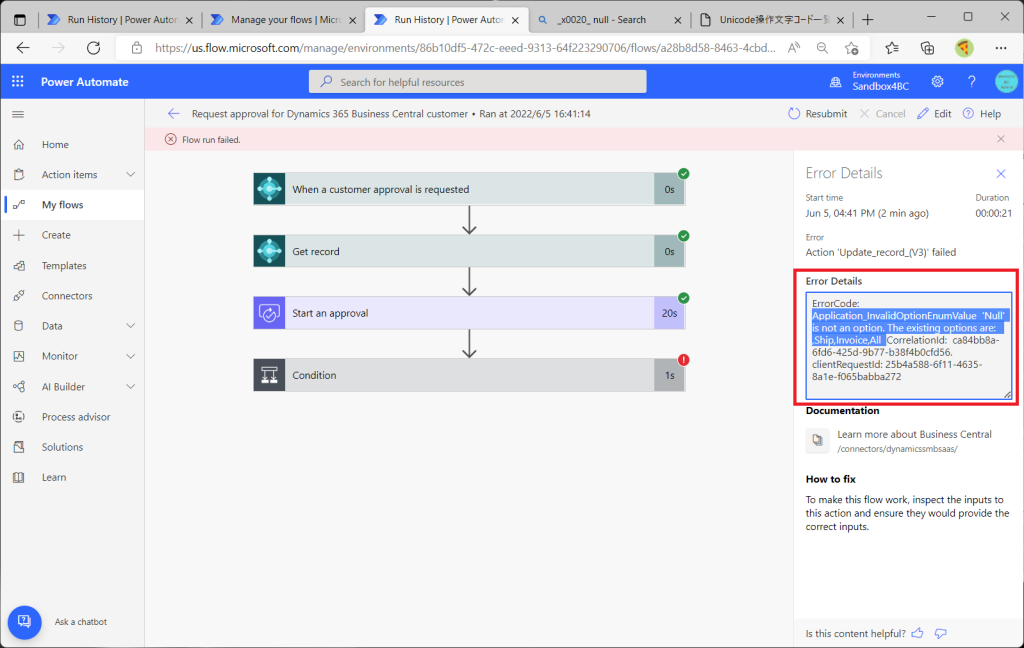Open a new browser tab
The width and height of the screenshot is (1024, 648).
[868, 20]
